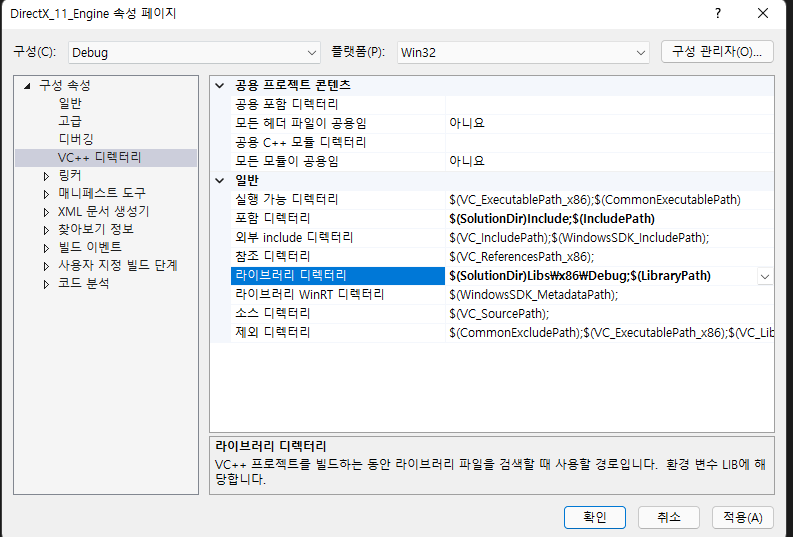Select the 링커 tree item
793x537 pixels.
pyautogui.click(x=70, y=175)
